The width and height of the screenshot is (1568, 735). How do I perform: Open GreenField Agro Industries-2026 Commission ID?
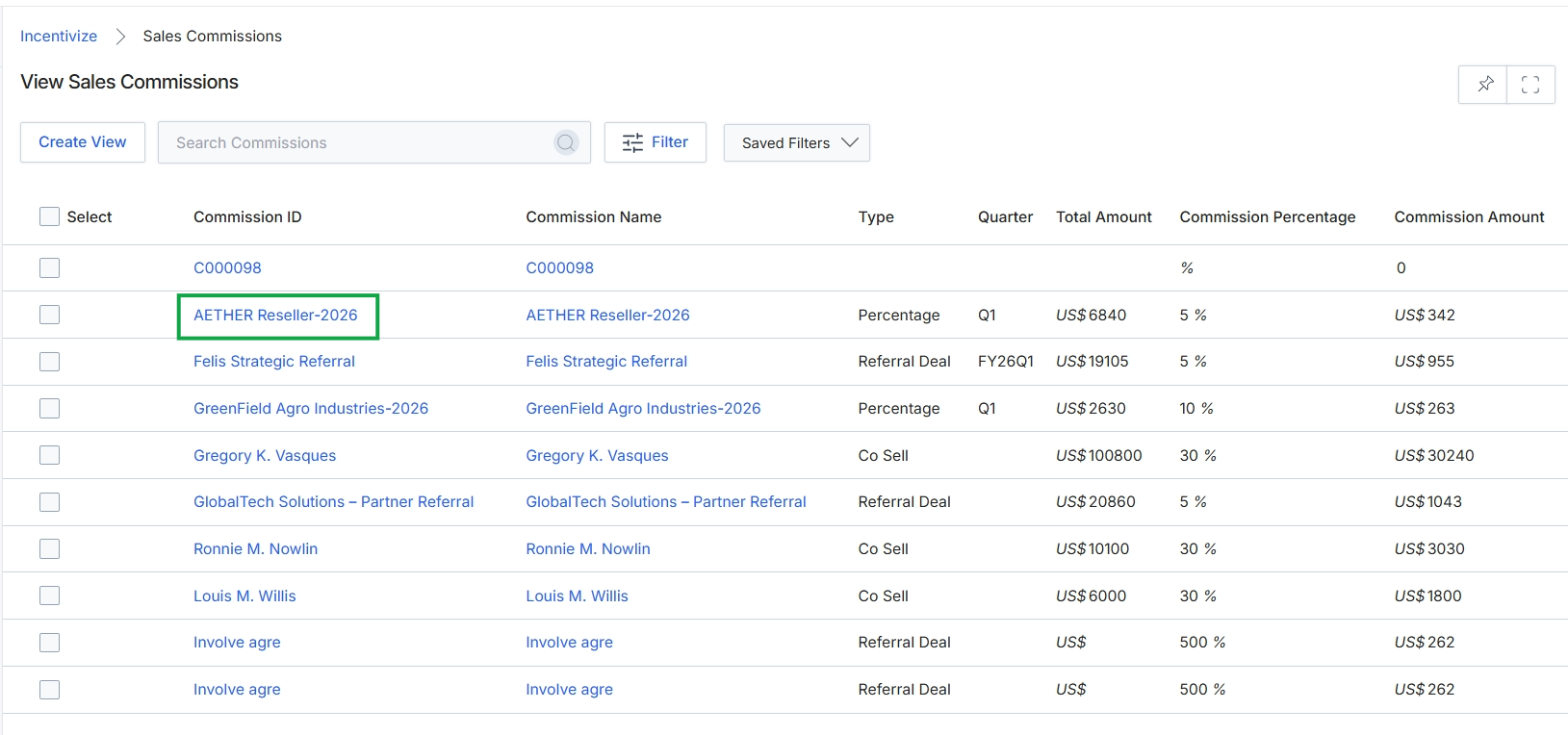[x=311, y=408]
